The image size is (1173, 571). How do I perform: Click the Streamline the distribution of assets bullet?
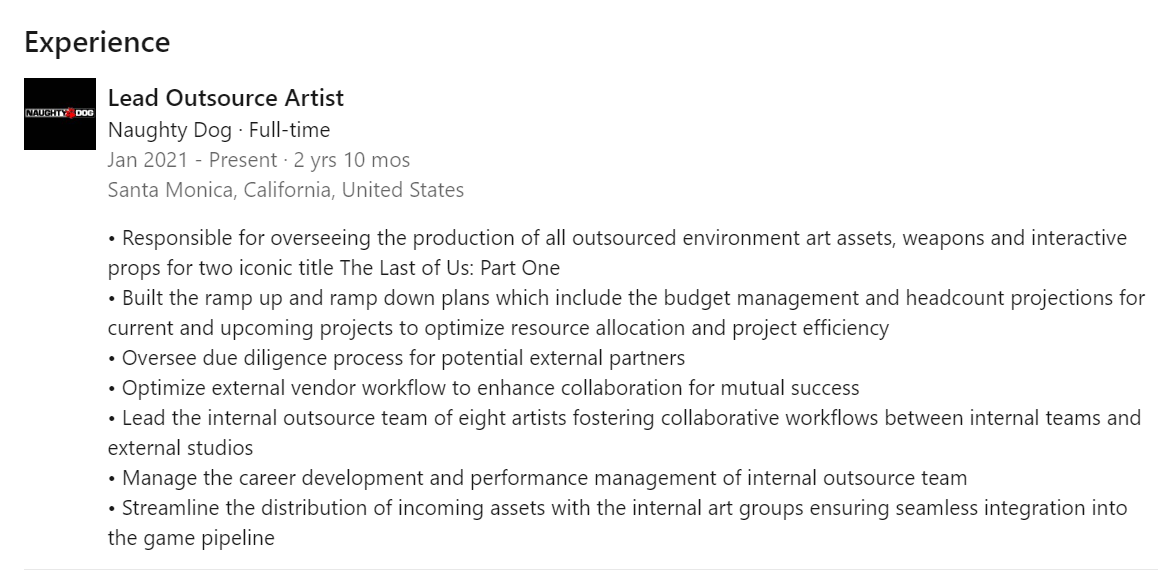[617, 508]
